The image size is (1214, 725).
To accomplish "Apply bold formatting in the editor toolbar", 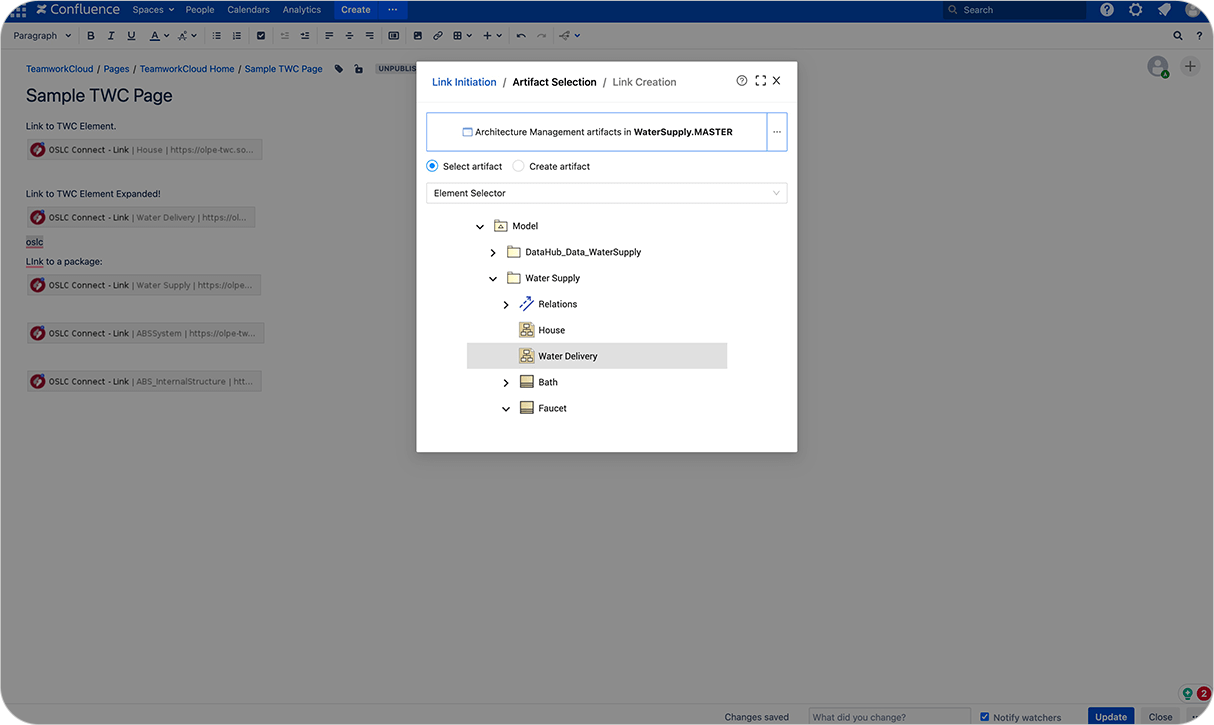I will coord(90,35).
